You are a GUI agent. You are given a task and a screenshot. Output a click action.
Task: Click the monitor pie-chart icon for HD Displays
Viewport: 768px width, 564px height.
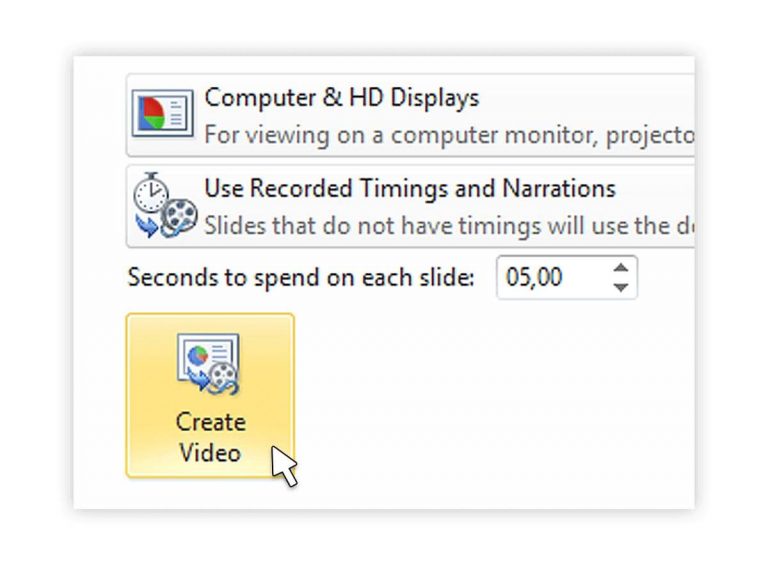[x=163, y=114]
